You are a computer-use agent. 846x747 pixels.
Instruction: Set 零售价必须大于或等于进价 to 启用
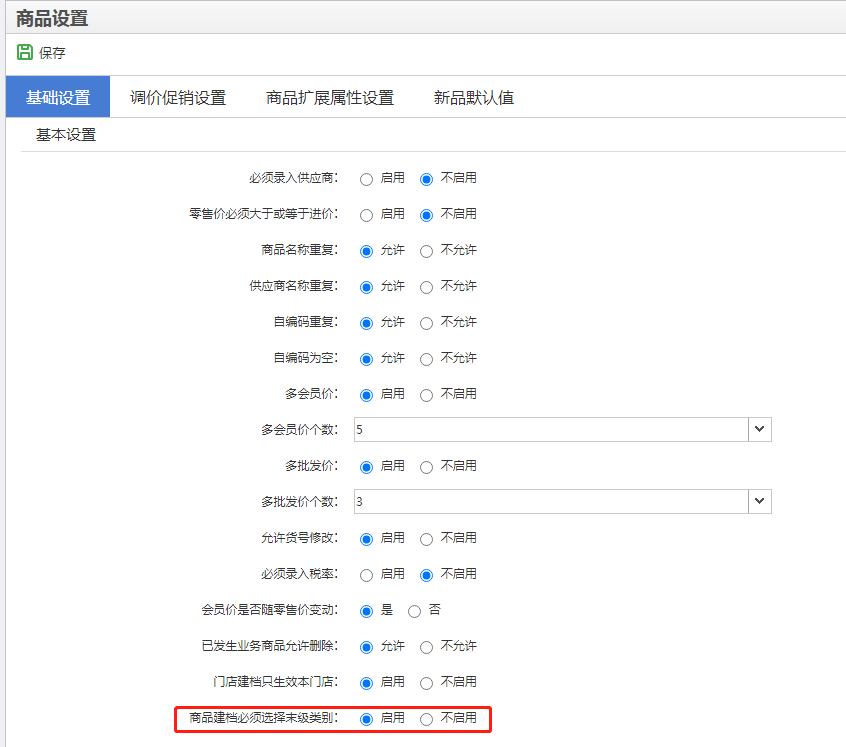(367, 215)
